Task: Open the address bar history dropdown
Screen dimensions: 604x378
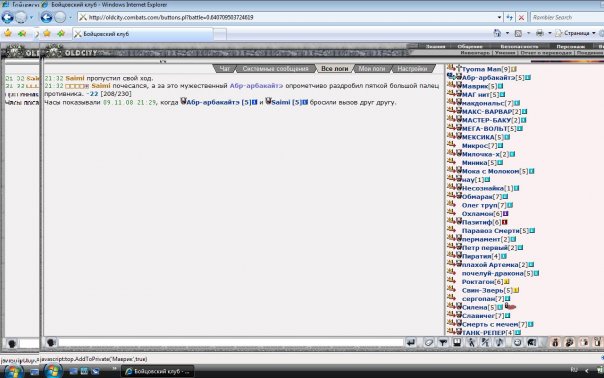Action: [499, 17]
